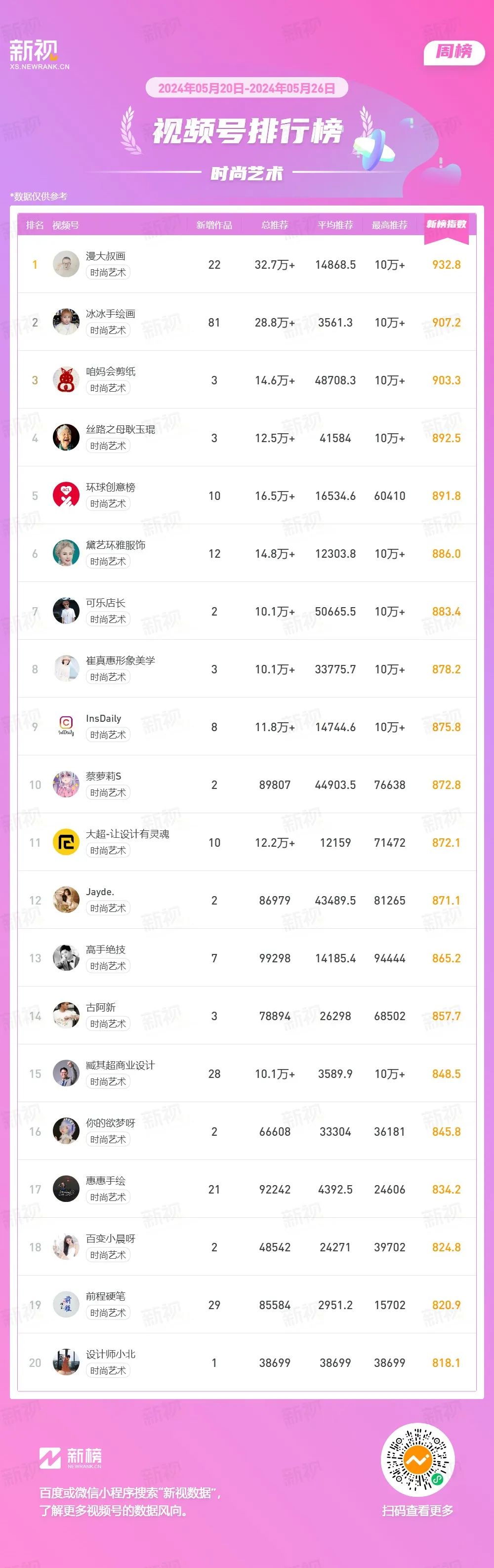Open 漫大叔画 avatar thumbnail
Viewport: 494px width, 1568px height.
tap(66, 264)
